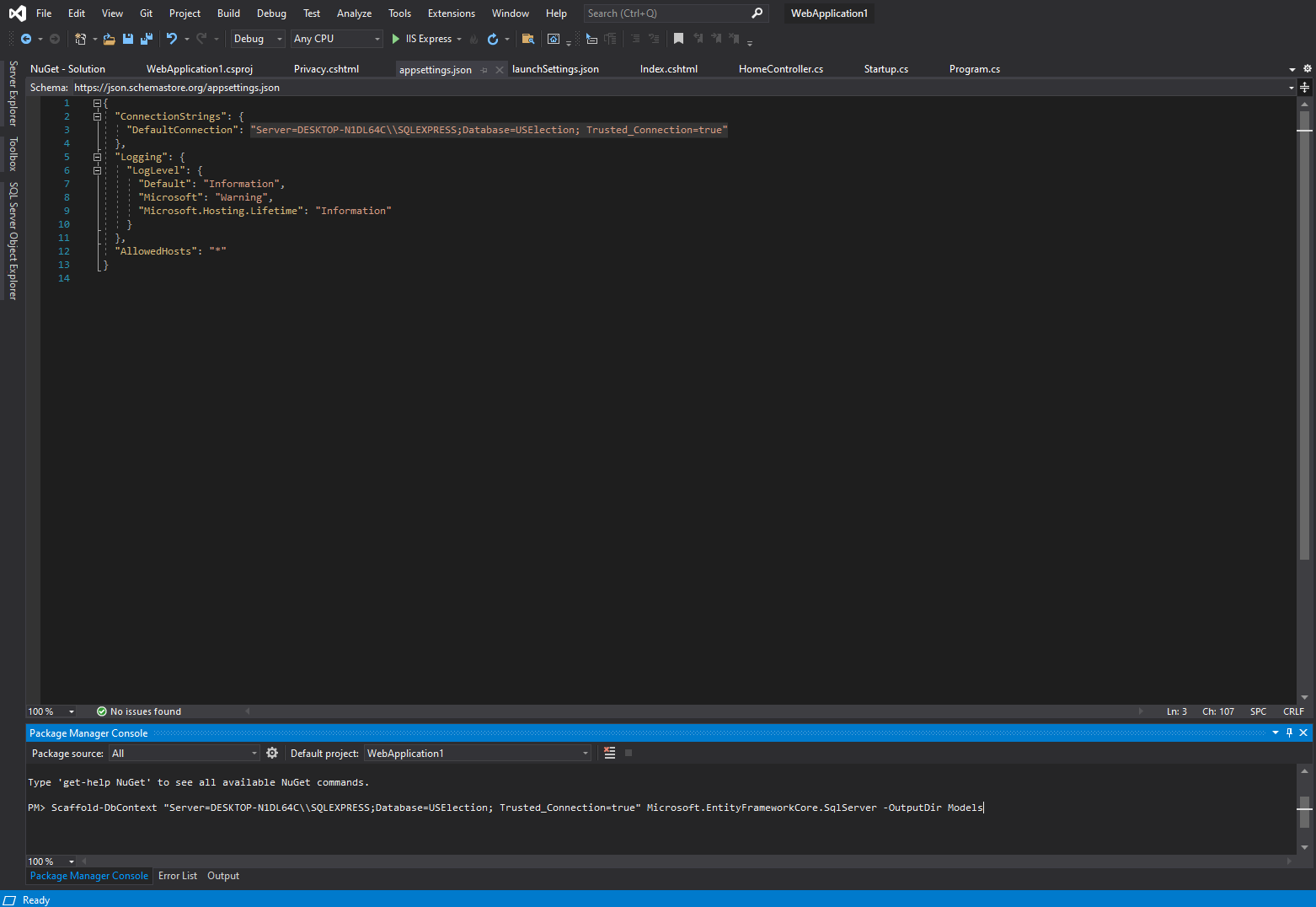
Task: Toggle a bookmark on the current line
Action: tap(679, 38)
